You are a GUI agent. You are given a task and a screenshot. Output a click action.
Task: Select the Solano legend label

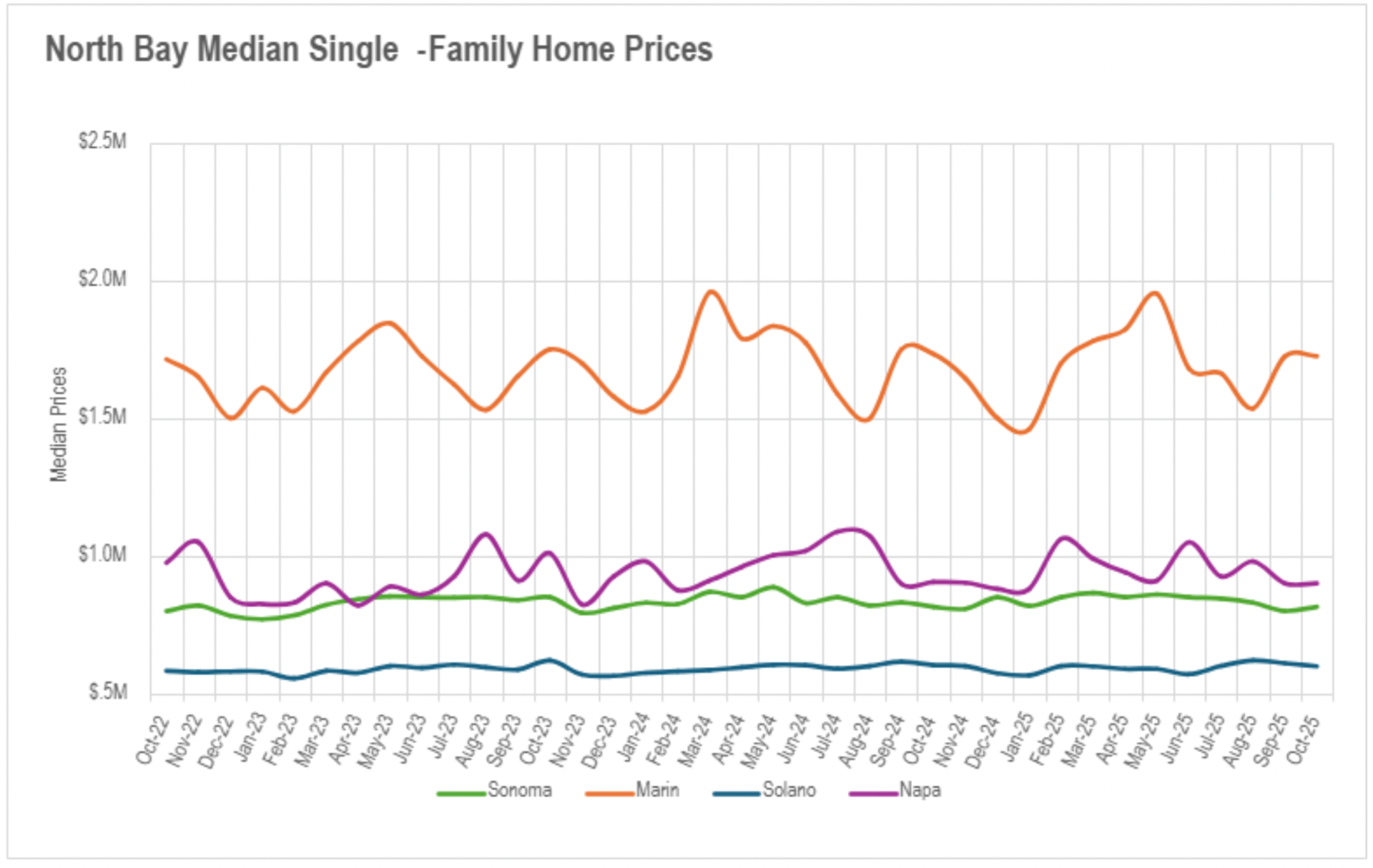(789, 790)
